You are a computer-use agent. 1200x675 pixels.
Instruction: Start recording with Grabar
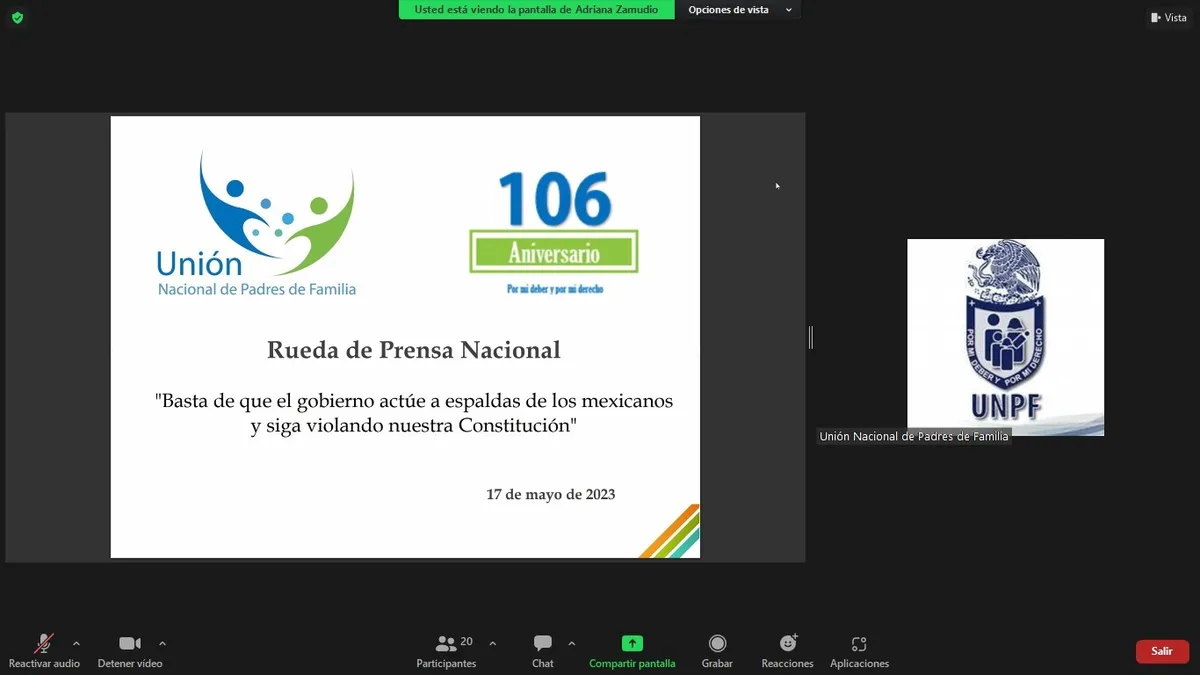click(717, 650)
